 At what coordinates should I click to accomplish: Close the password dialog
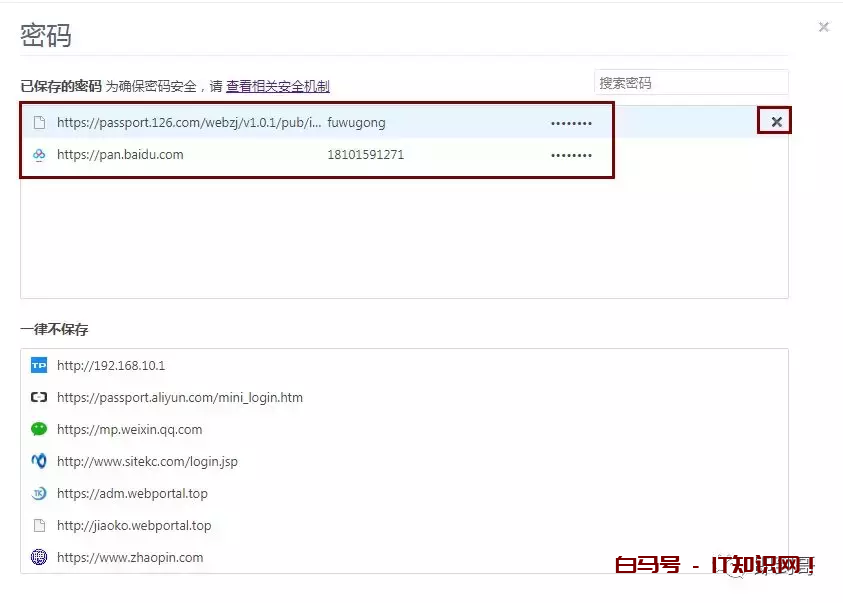click(x=823, y=27)
